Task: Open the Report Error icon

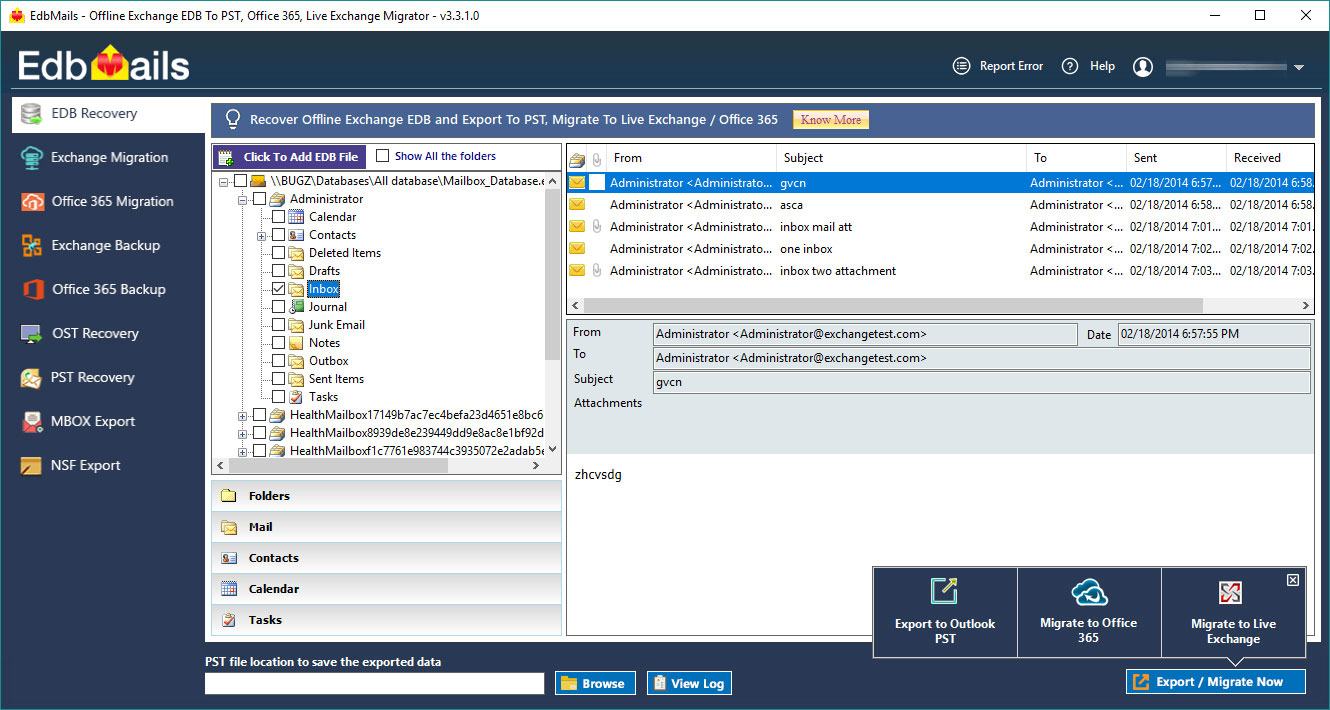Action: tap(961, 66)
